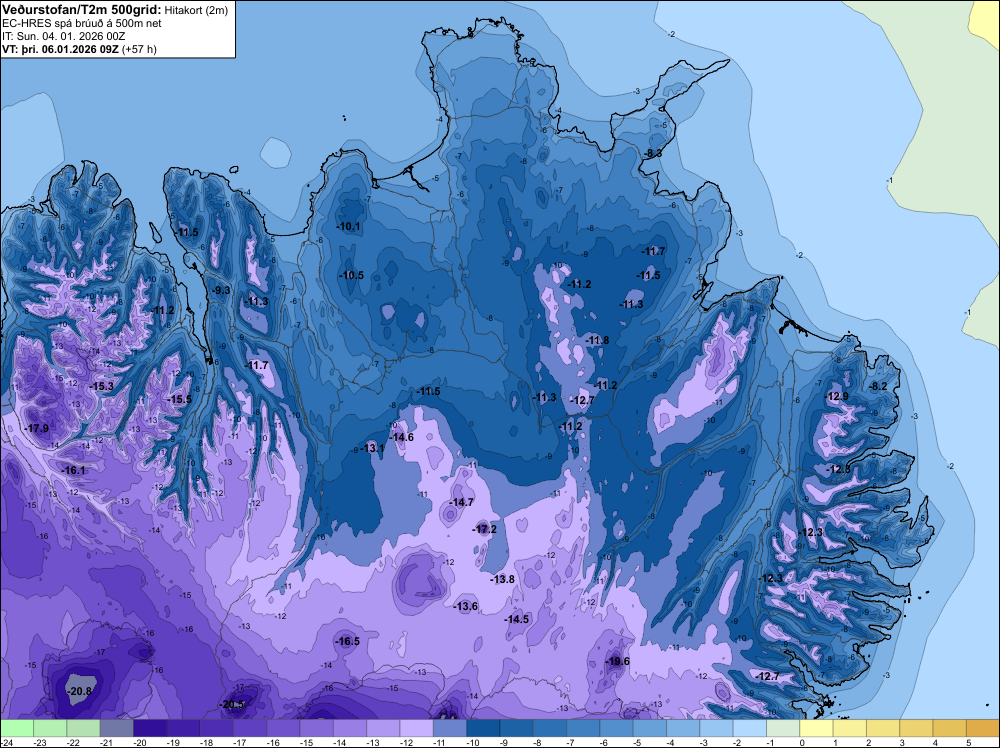Click the map title 'Veðurstofan/T2m 500grid:'
The width and height of the screenshot is (1000, 748).
pos(81,9)
